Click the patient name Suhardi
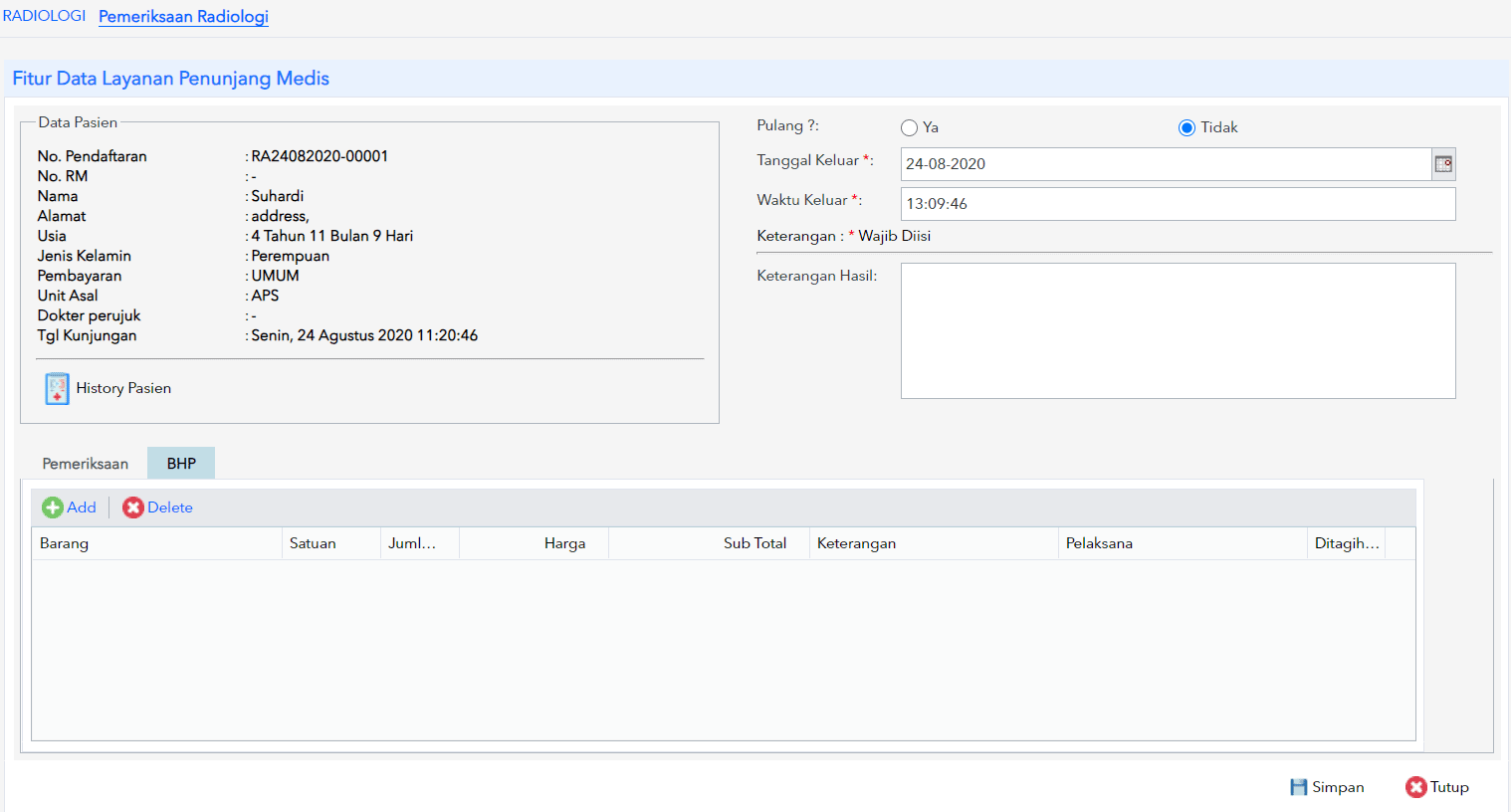This screenshot has width=1511, height=812. [x=278, y=196]
